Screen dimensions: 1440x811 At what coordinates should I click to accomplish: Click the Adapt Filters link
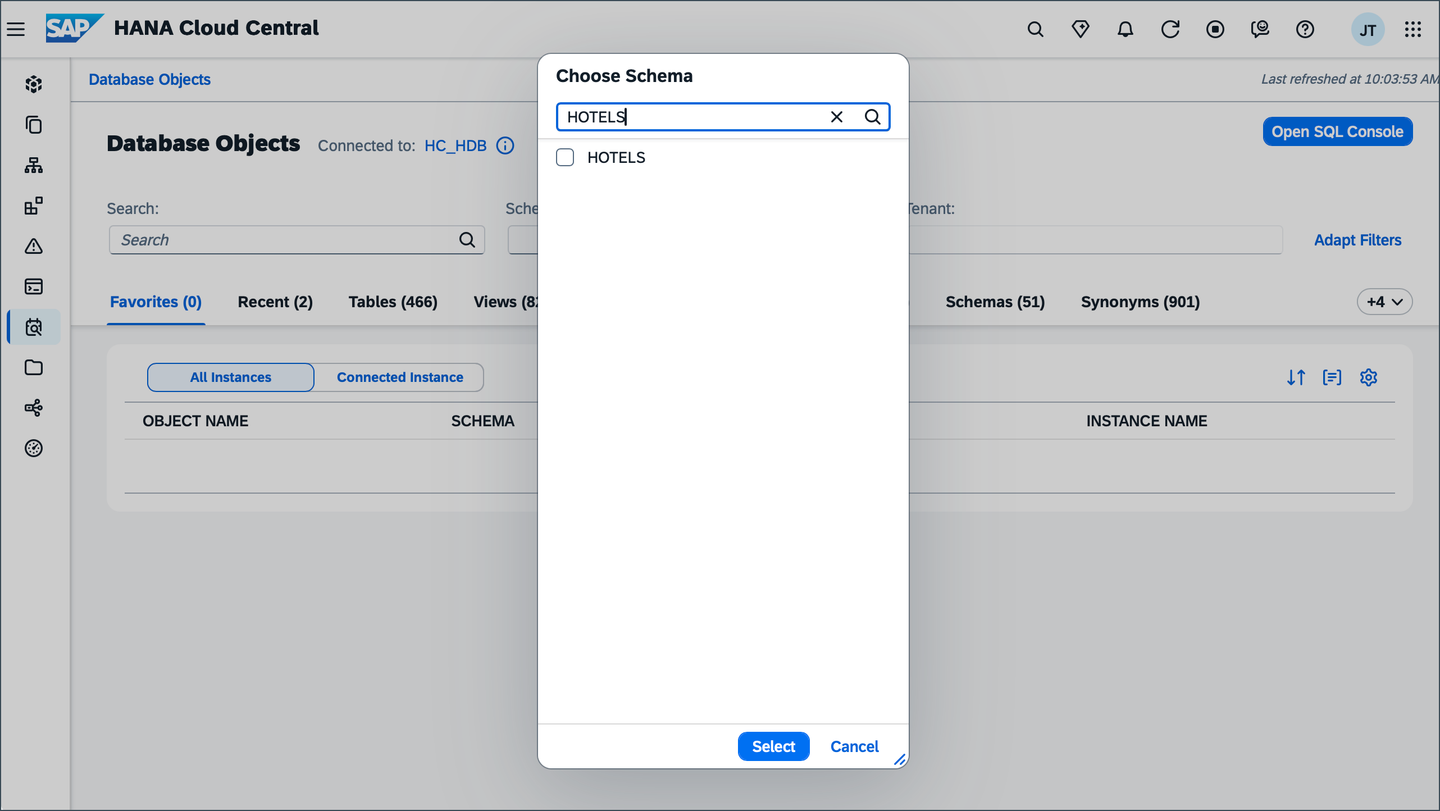1358,240
